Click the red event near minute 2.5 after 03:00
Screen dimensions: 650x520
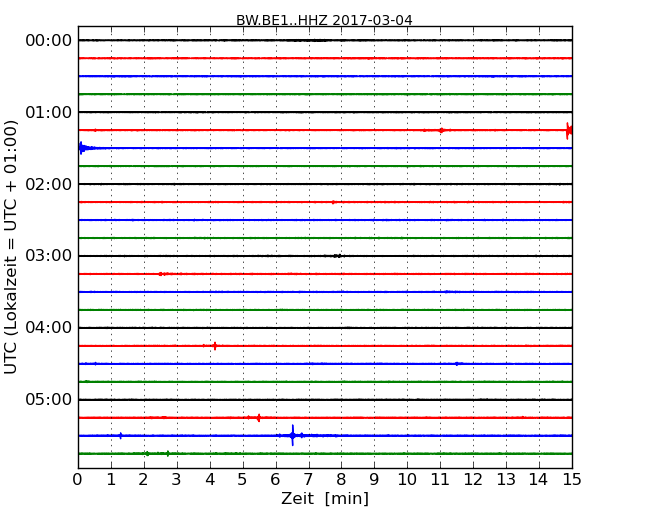tap(162, 274)
